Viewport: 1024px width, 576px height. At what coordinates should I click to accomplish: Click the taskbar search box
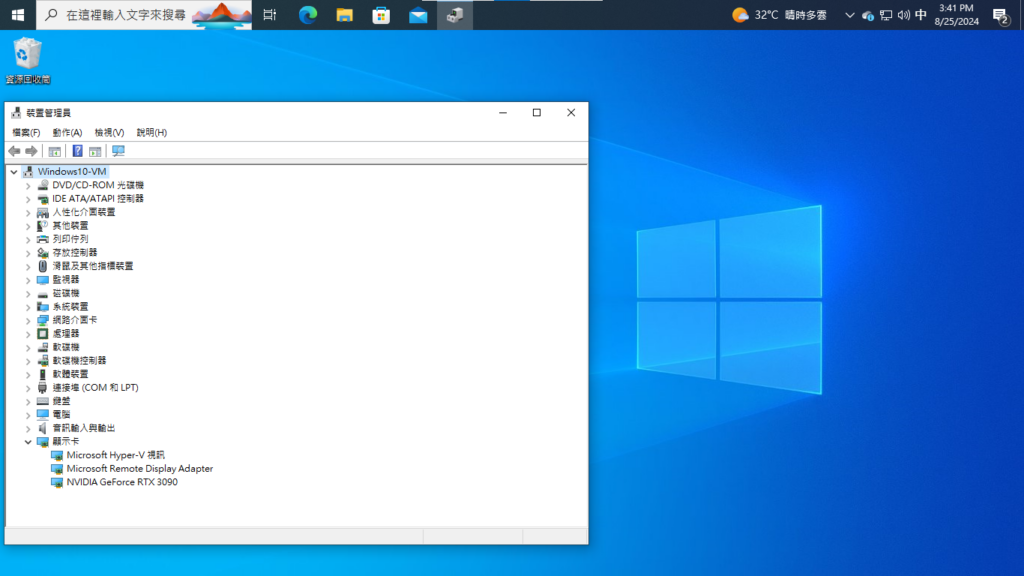(144, 15)
